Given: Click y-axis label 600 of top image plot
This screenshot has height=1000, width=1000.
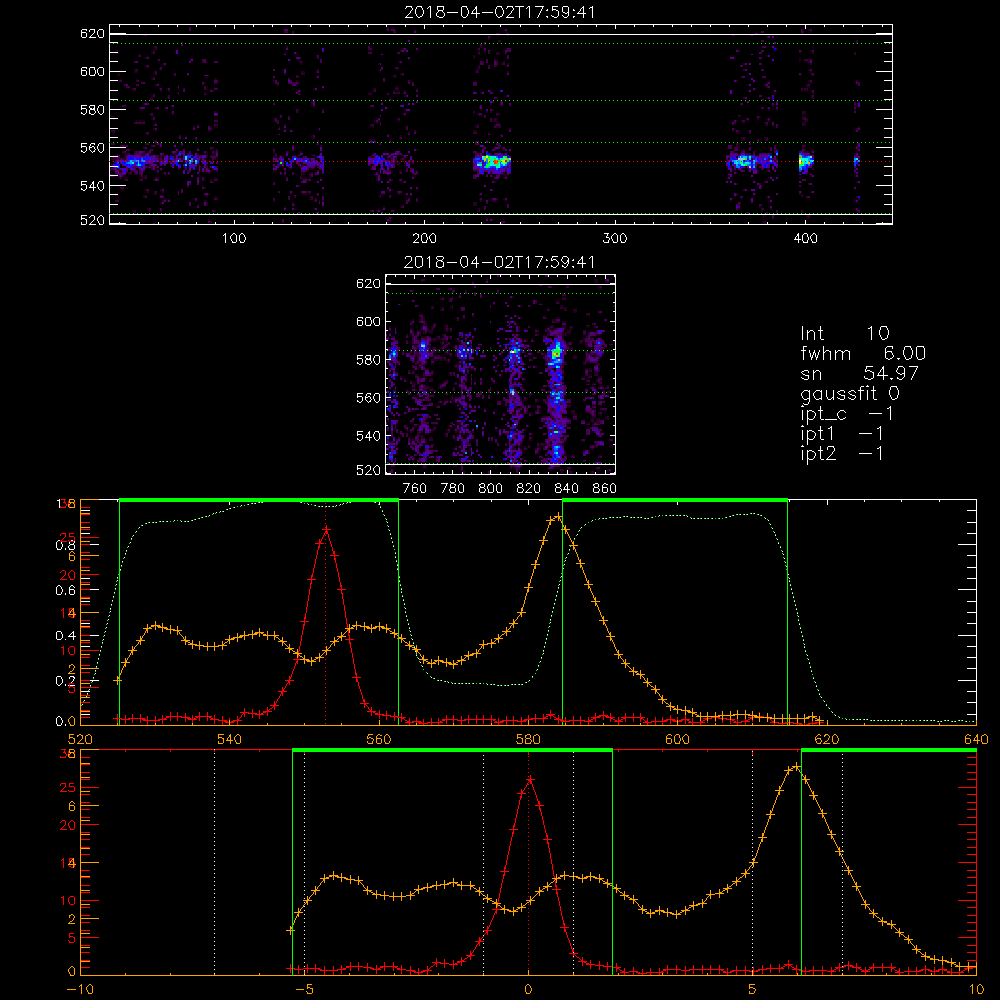Looking at the screenshot, I should (x=92, y=71).
